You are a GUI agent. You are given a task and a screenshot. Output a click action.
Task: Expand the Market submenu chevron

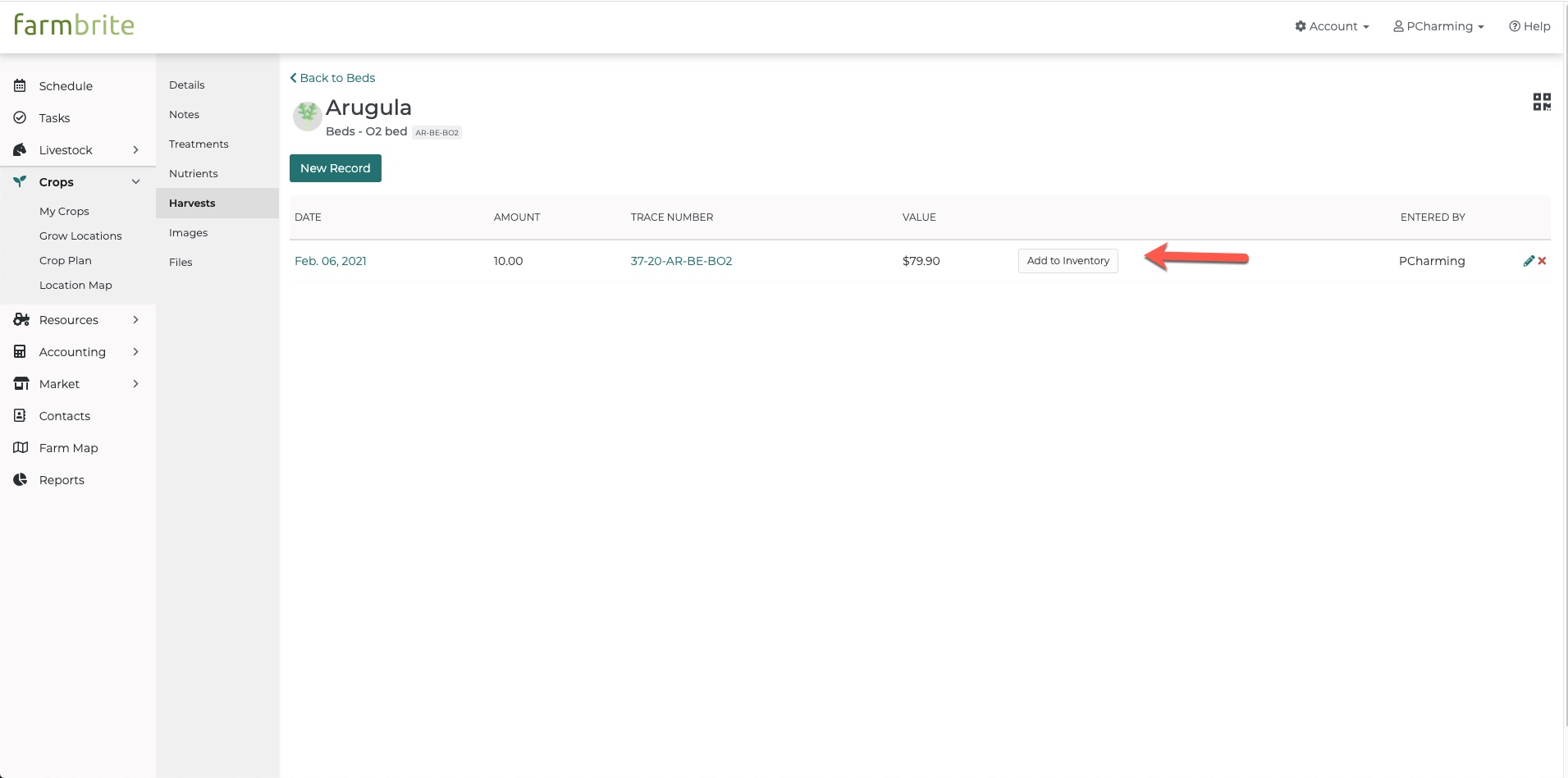[x=136, y=383]
